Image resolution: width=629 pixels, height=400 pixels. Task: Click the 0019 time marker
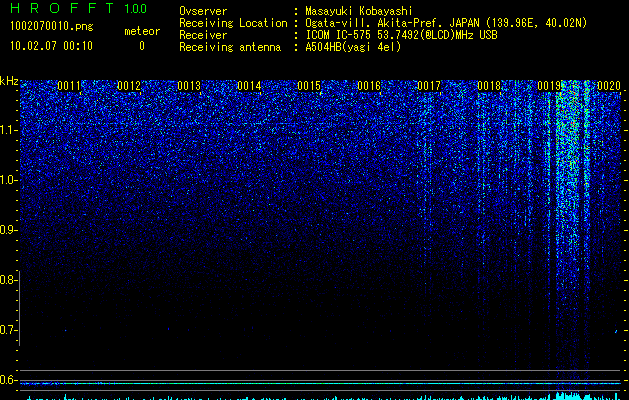[549, 86]
